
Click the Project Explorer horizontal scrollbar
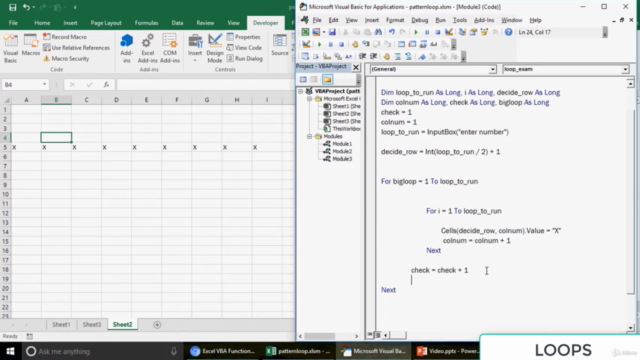[320, 336]
